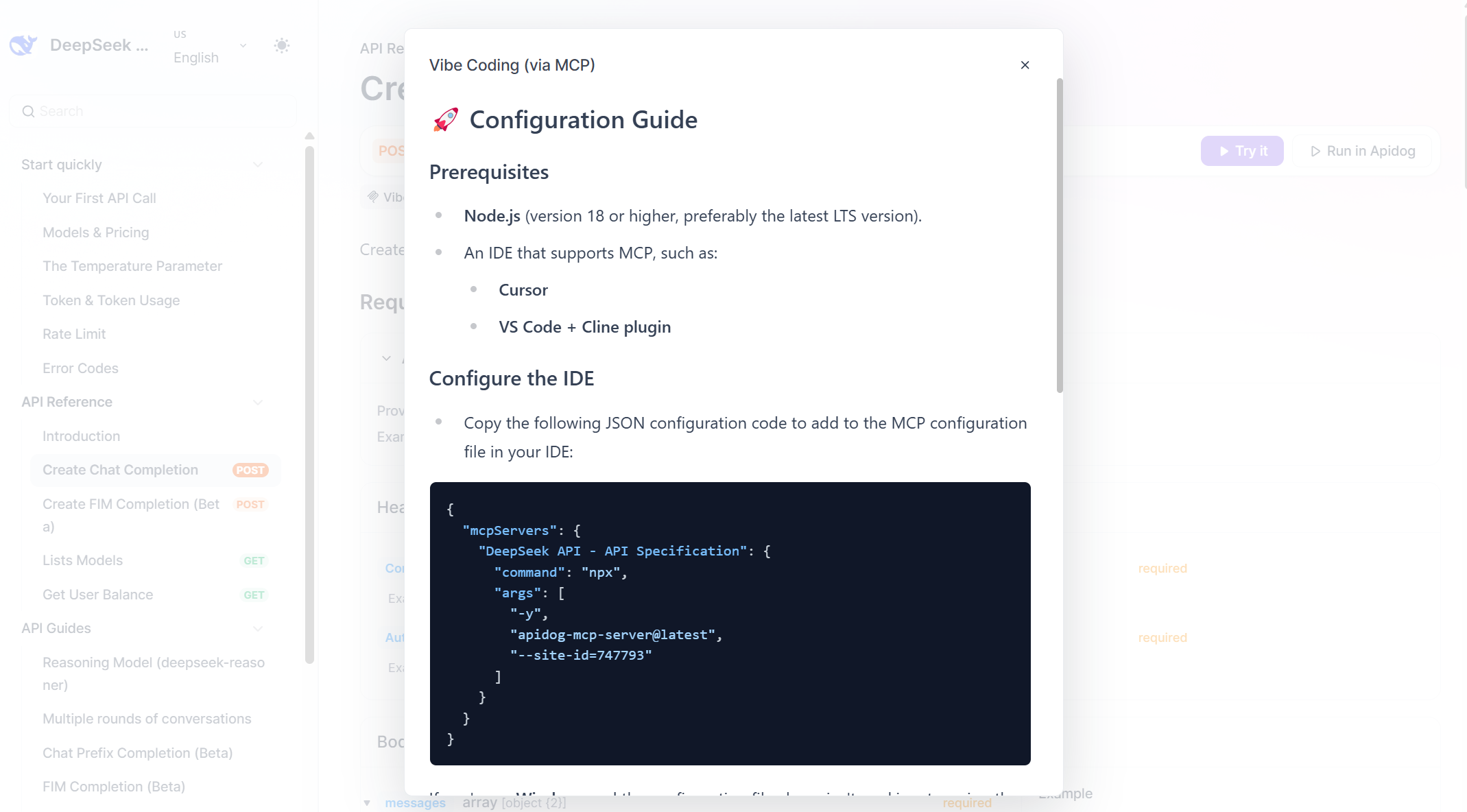Click the Search input field
This screenshot has width=1467, height=812.
tap(153, 111)
